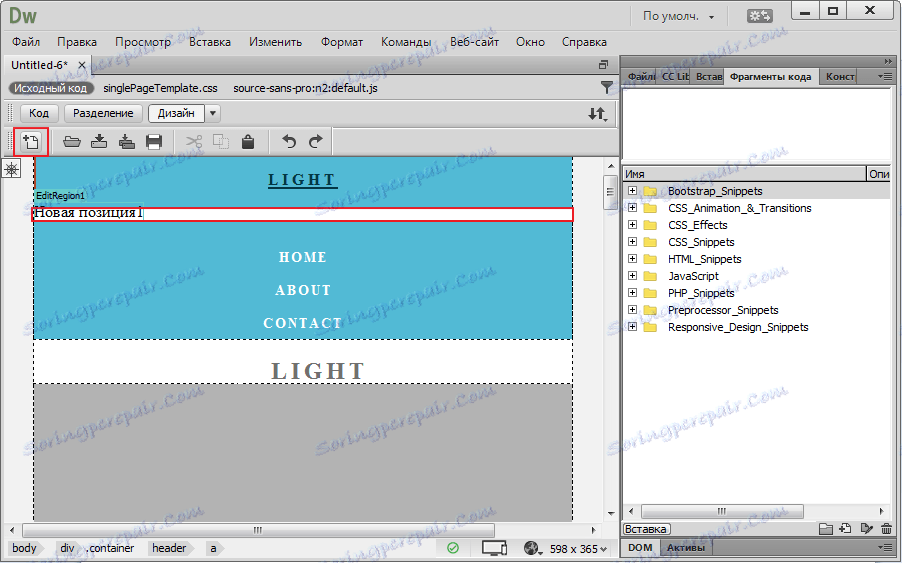Viewport: 902px width, 563px height.
Task: Click the Live View options icon beside the canvas
Action: [12, 169]
